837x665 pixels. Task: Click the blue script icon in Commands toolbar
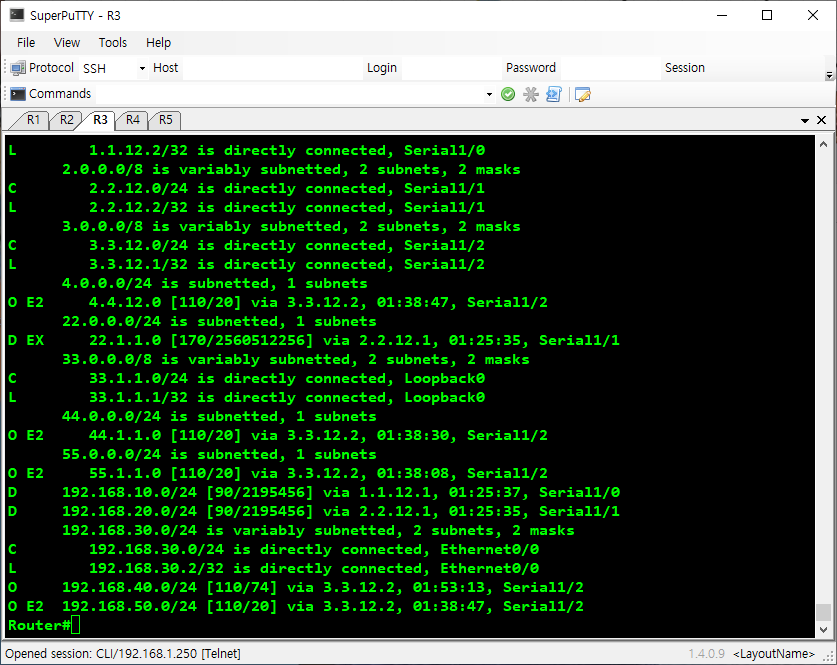click(554, 94)
